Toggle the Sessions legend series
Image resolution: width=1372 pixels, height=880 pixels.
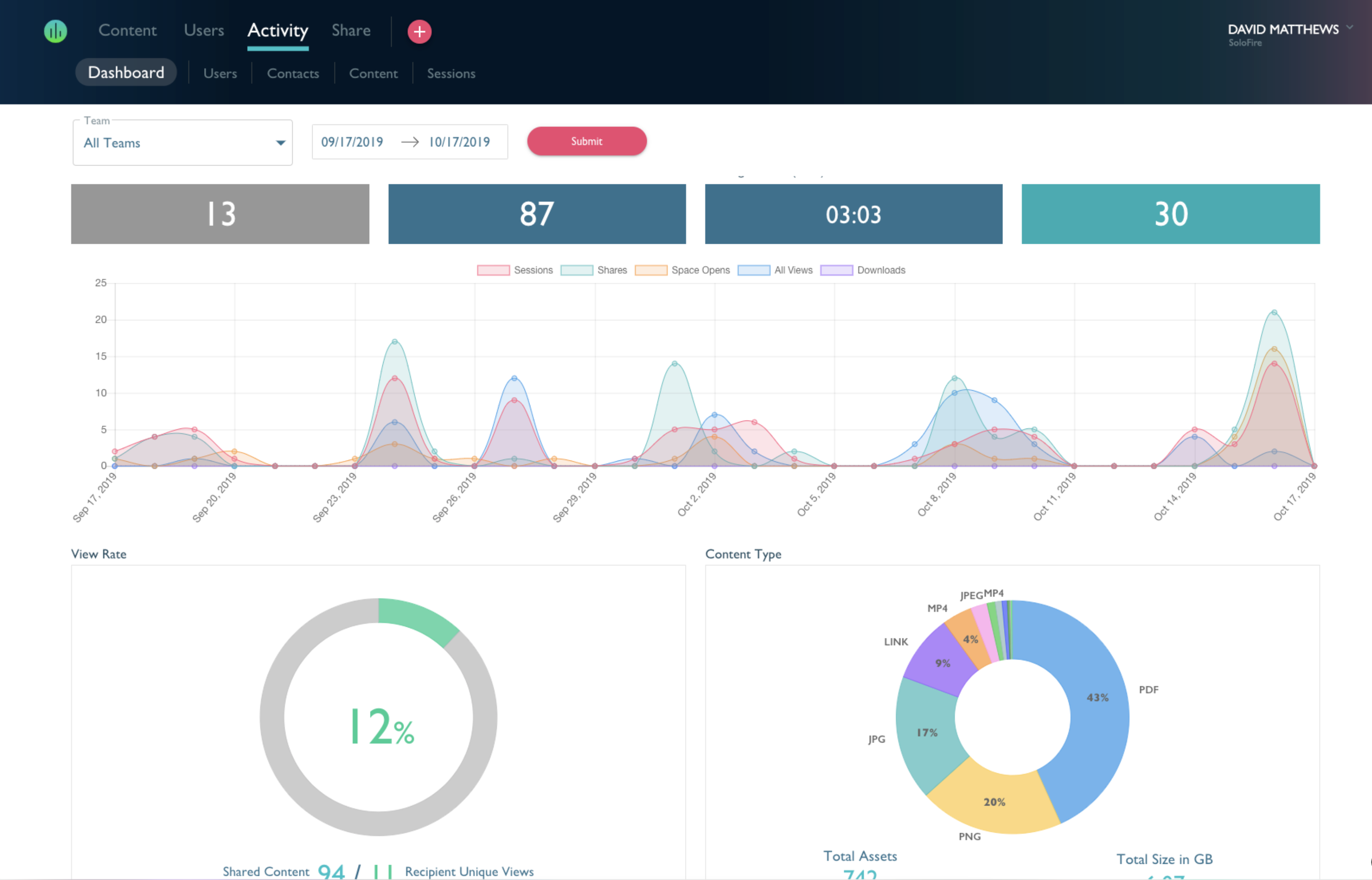tap(515, 270)
